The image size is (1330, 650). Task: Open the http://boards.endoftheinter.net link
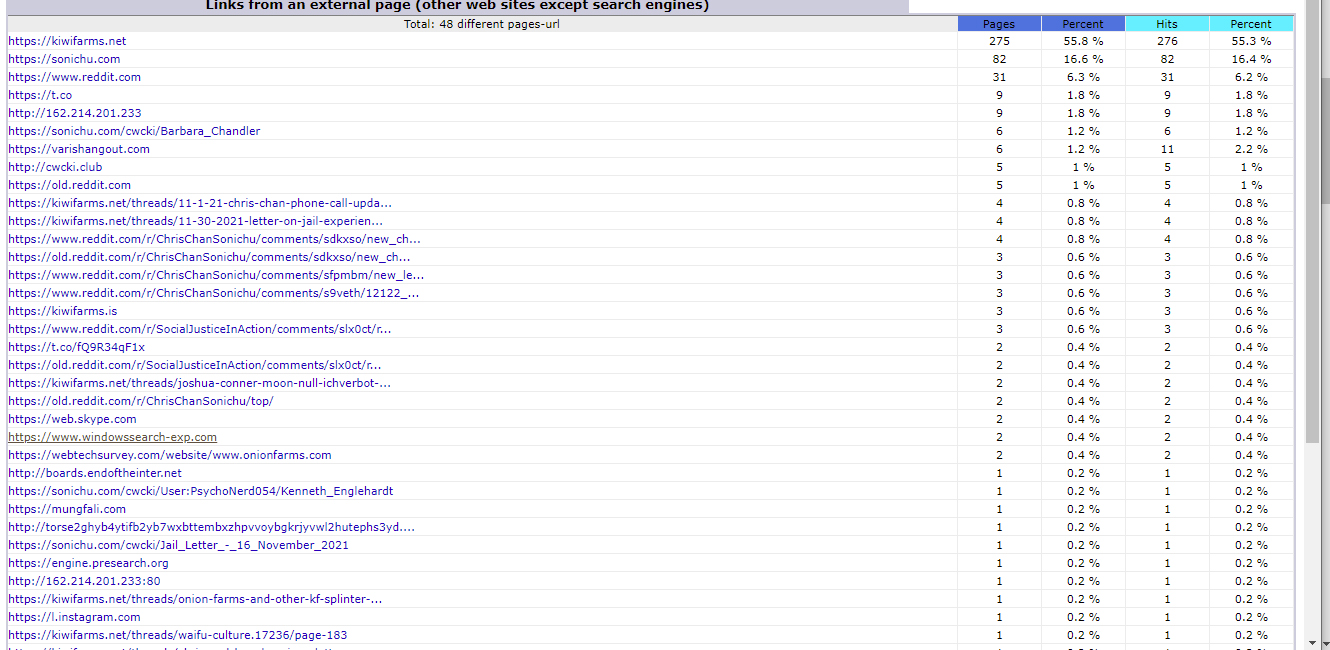pos(95,473)
